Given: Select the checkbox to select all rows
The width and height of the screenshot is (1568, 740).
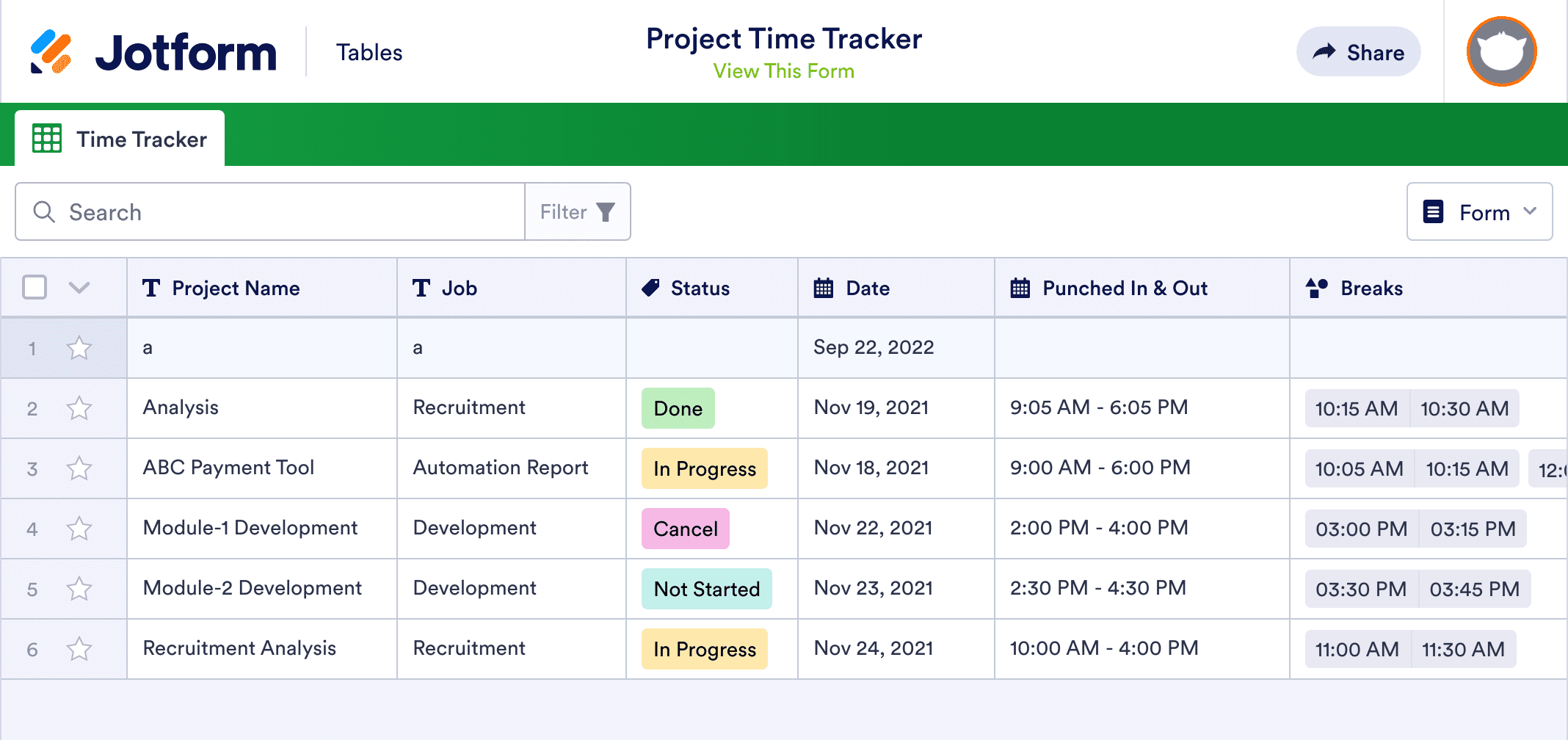Looking at the screenshot, I should (x=34, y=288).
